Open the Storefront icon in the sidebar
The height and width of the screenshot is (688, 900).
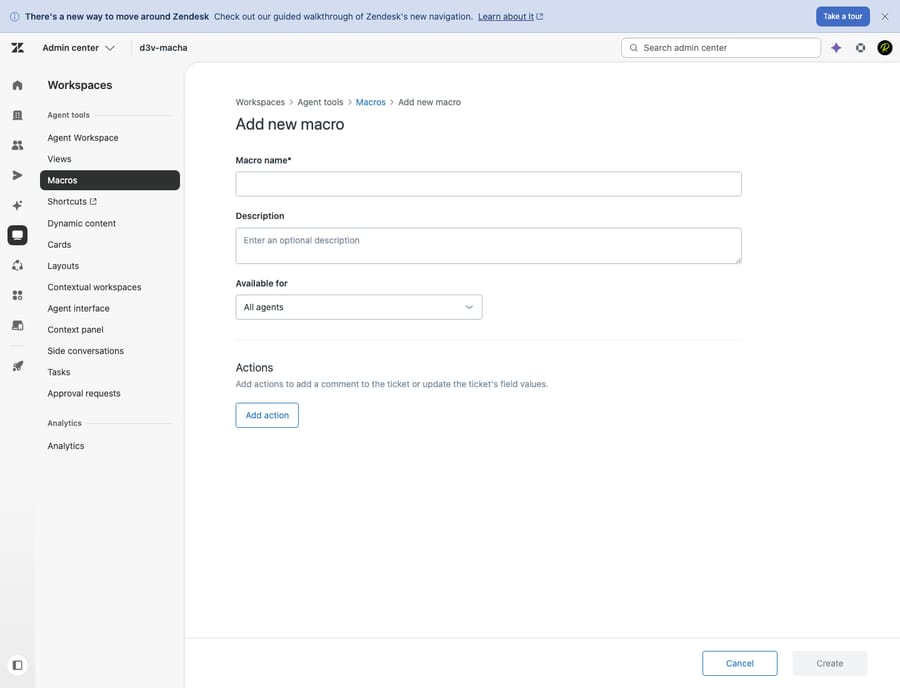pos(18,325)
